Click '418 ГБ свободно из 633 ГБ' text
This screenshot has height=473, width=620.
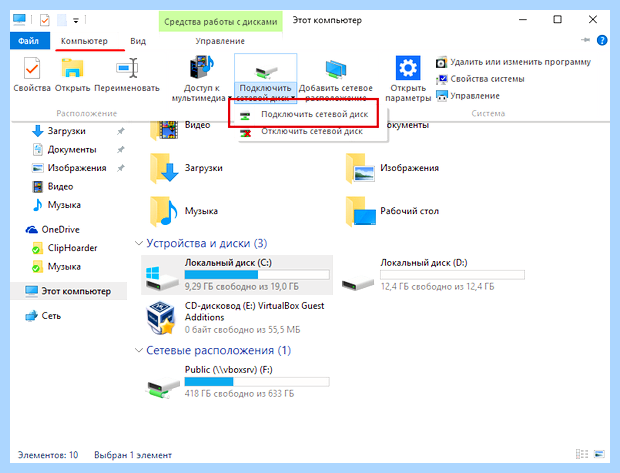[x=239, y=394]
